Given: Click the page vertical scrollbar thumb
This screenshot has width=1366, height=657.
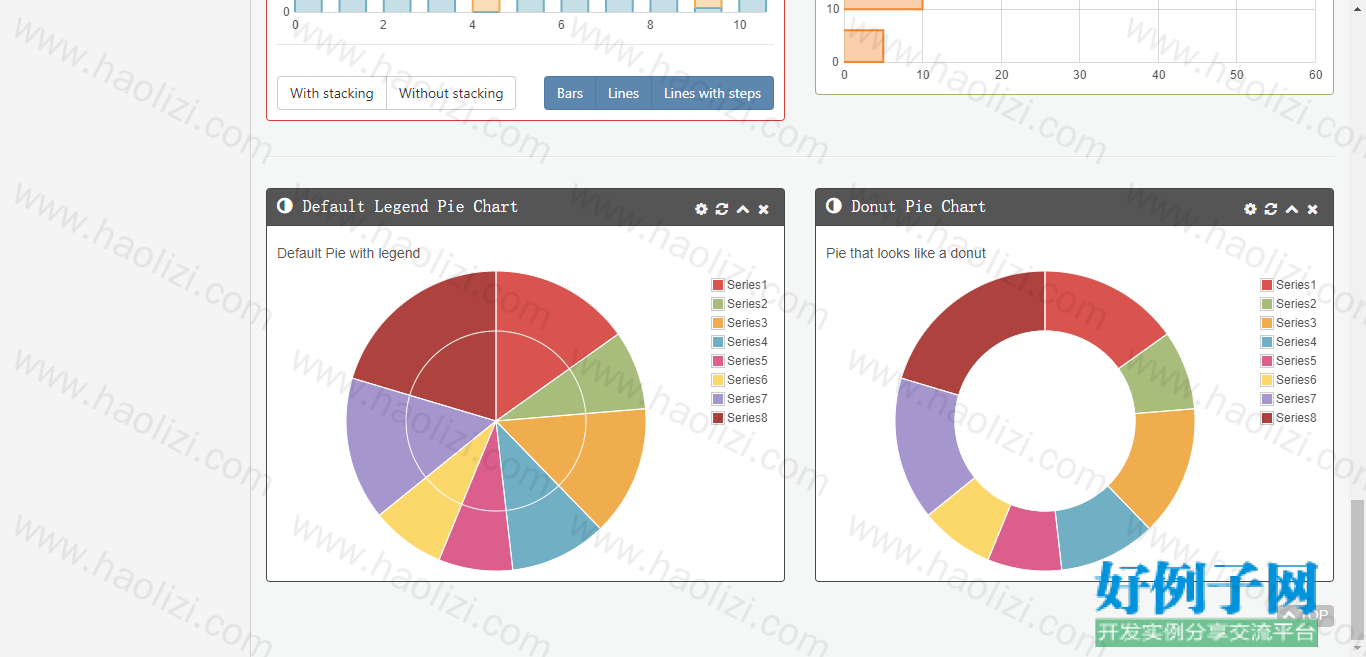Looking at the screenshot, I should 1357,570.
